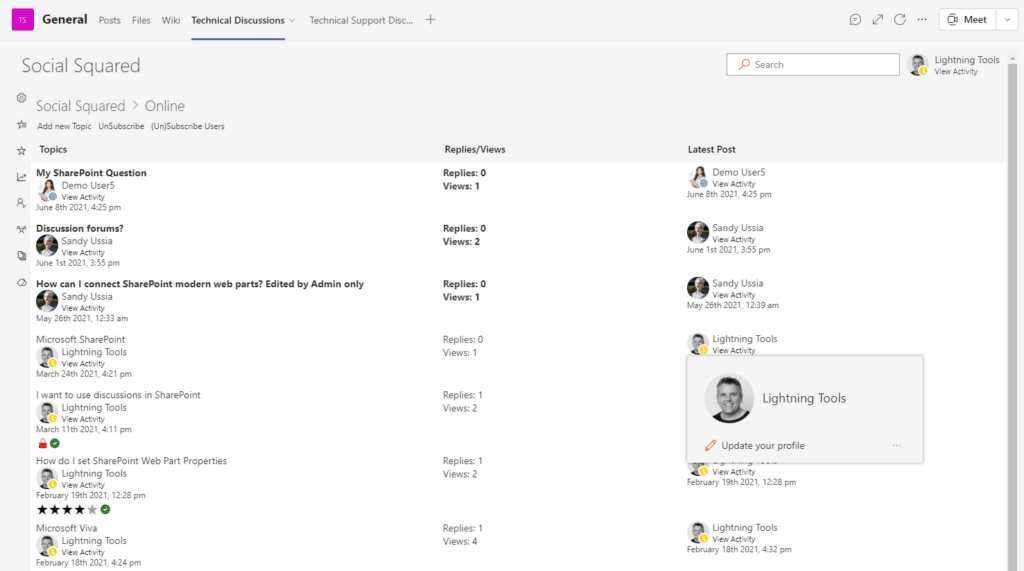Open the settings gear in left sidebar

point(21,98)
